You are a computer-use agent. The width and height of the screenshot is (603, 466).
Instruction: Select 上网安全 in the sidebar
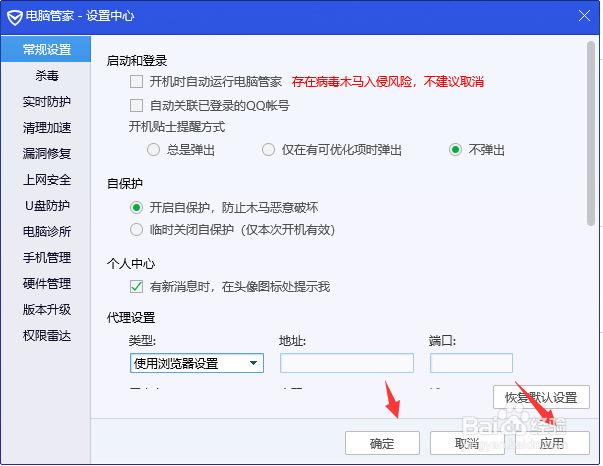tap(46, 180)
